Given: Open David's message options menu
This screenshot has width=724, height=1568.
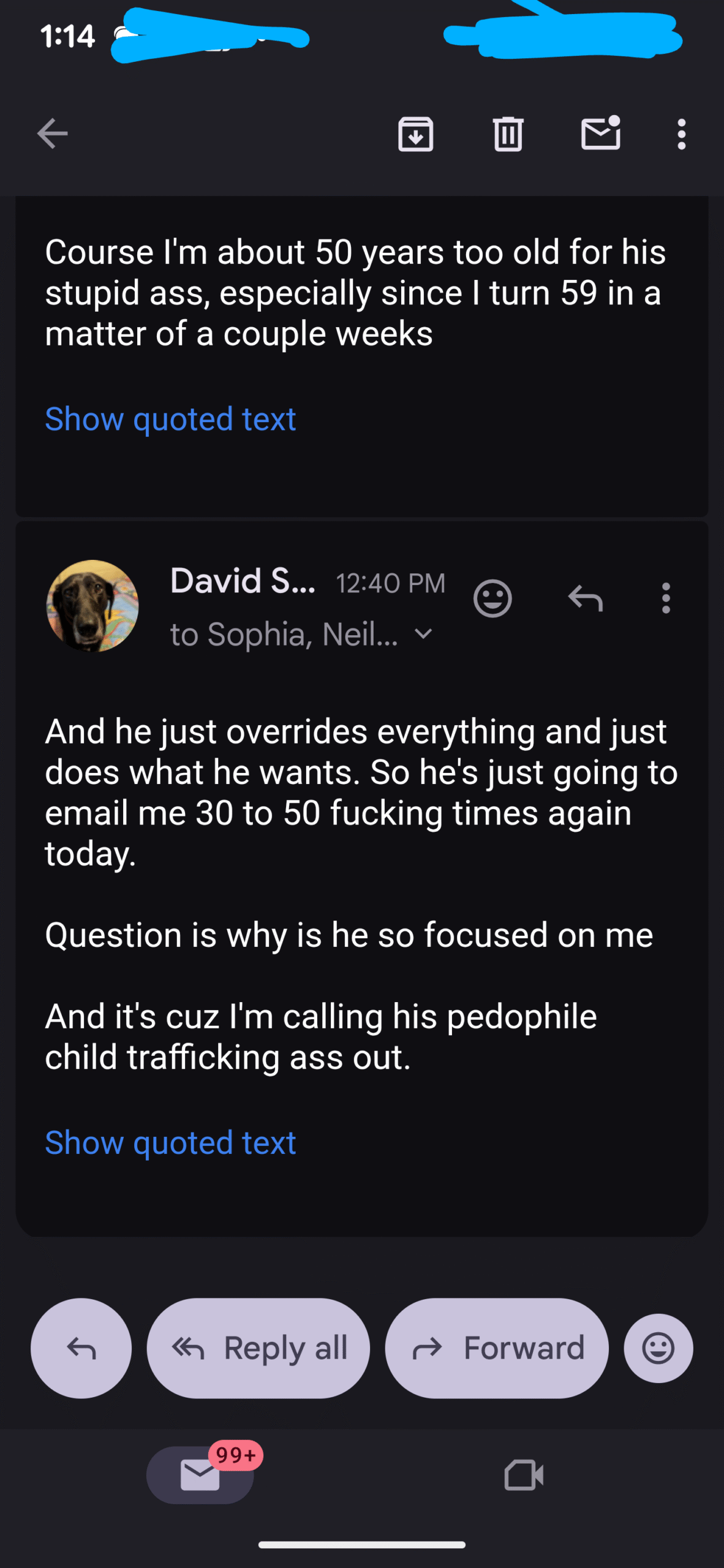Looking at the screenshot, I should (666, 598).
